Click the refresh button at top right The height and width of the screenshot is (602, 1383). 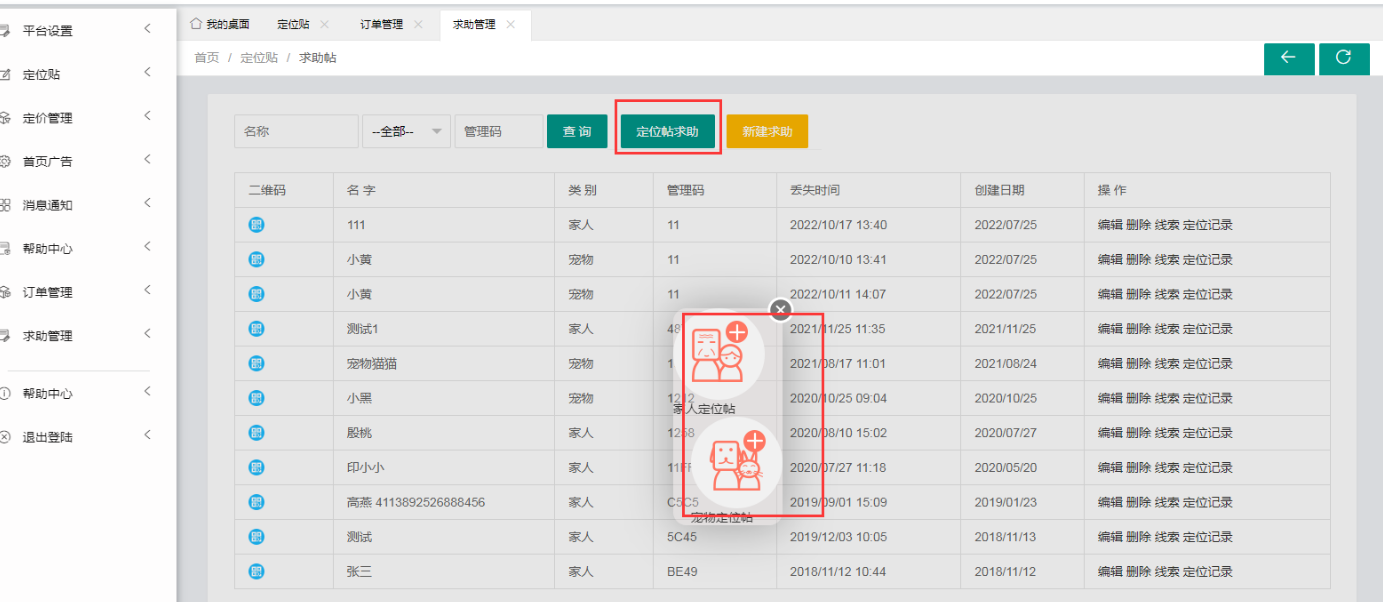tap(1344, 59)
